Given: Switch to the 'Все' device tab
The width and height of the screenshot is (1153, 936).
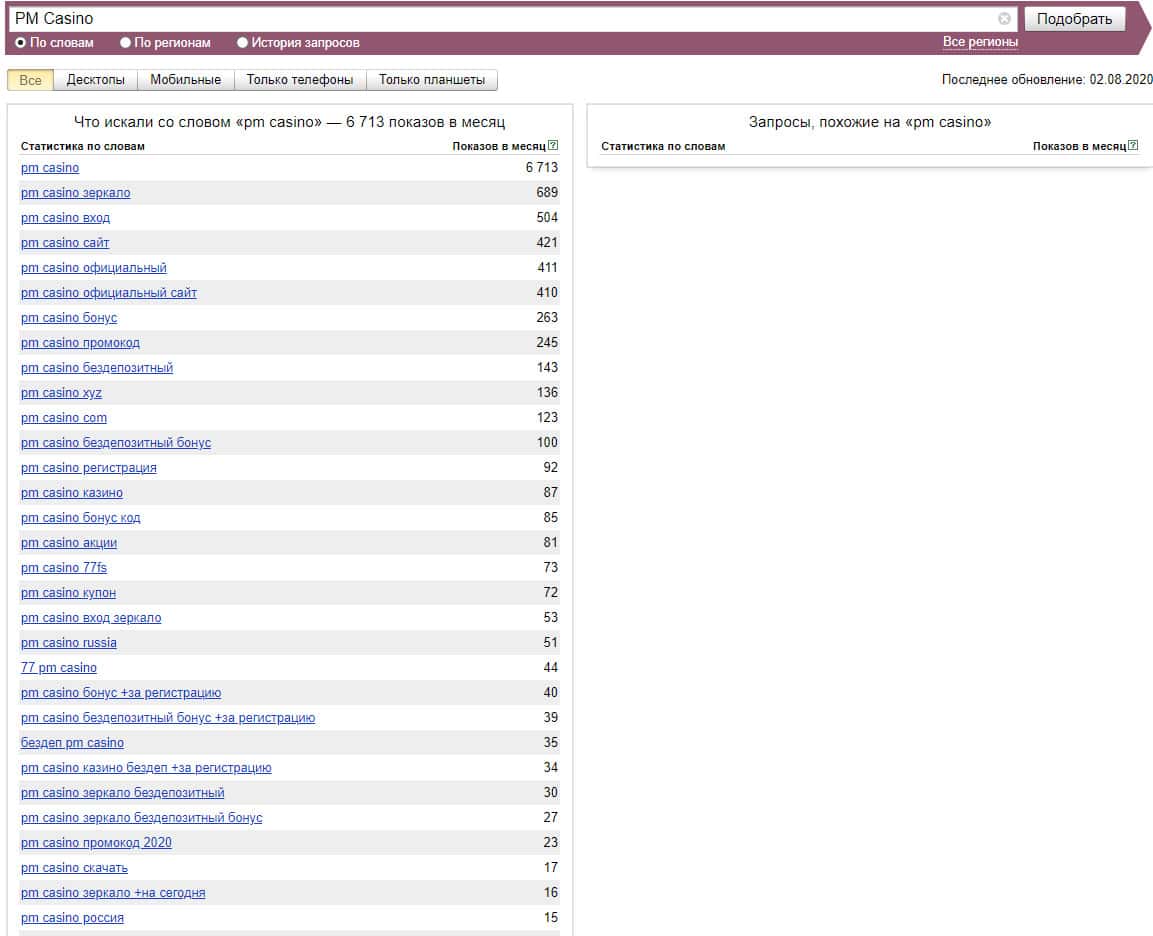Looking at the screenshot, I should [30, 80].
